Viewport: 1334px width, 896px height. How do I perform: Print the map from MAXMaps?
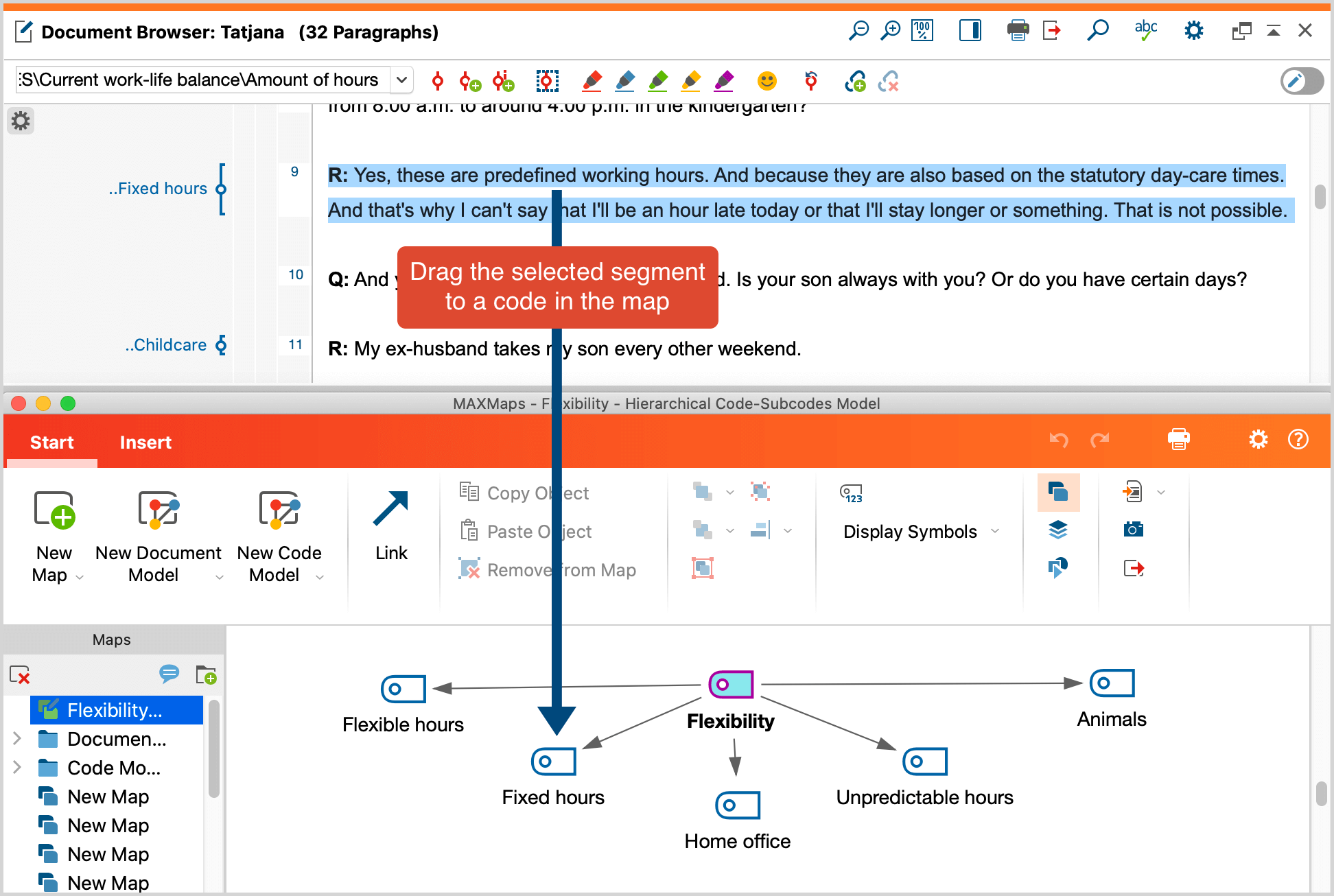(1178, 440)
